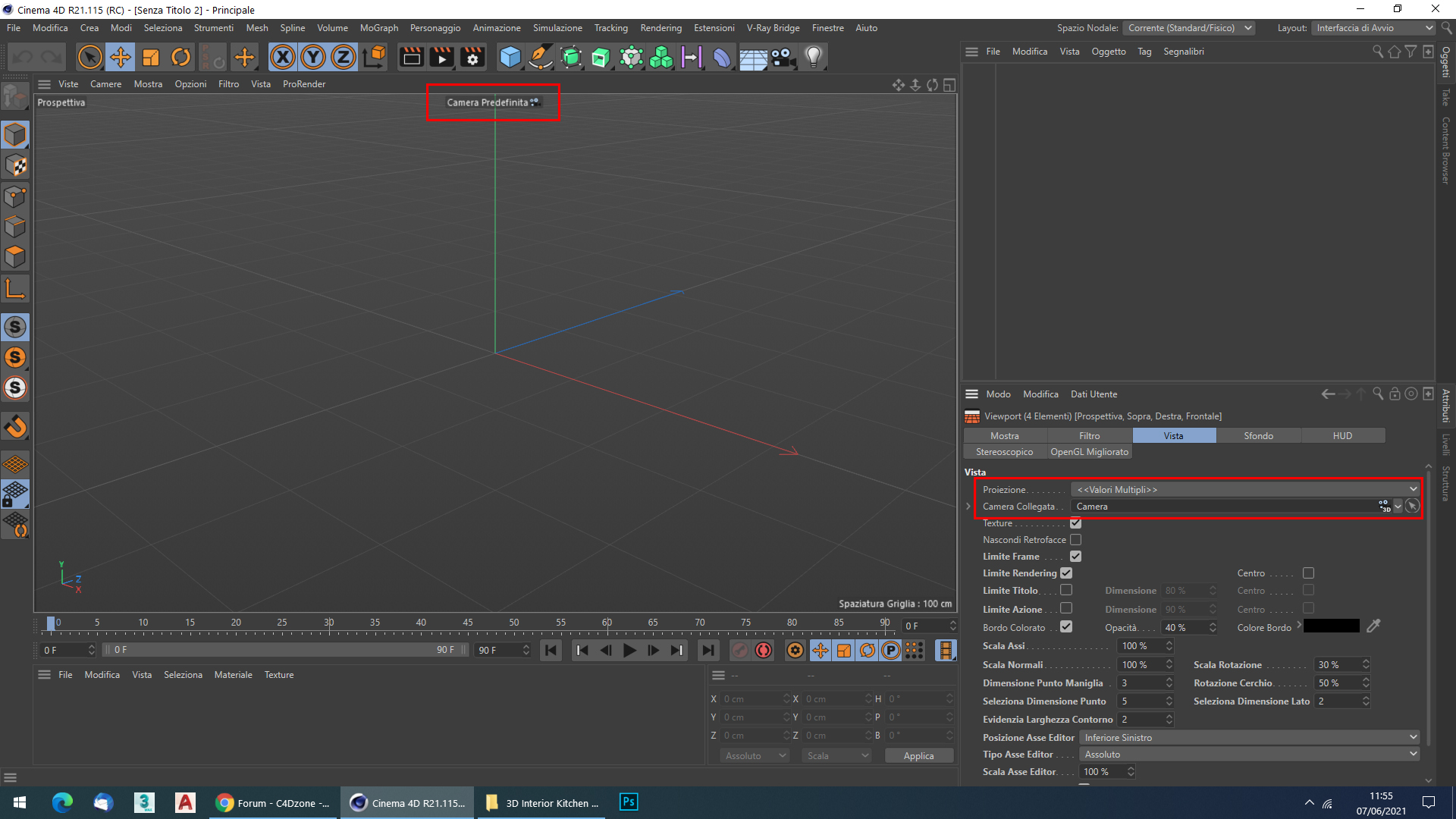This screenshot has width=1456, height=819.
Task: Record active objects keyframe button
Action: coord(740,650)
